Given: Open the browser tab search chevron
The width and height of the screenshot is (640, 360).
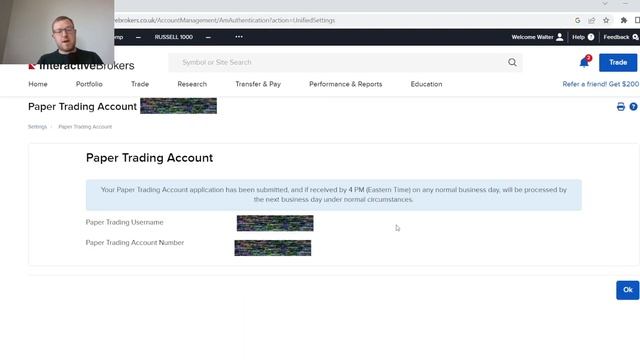Looking at the screenshot, I should (x=605, y=4).
